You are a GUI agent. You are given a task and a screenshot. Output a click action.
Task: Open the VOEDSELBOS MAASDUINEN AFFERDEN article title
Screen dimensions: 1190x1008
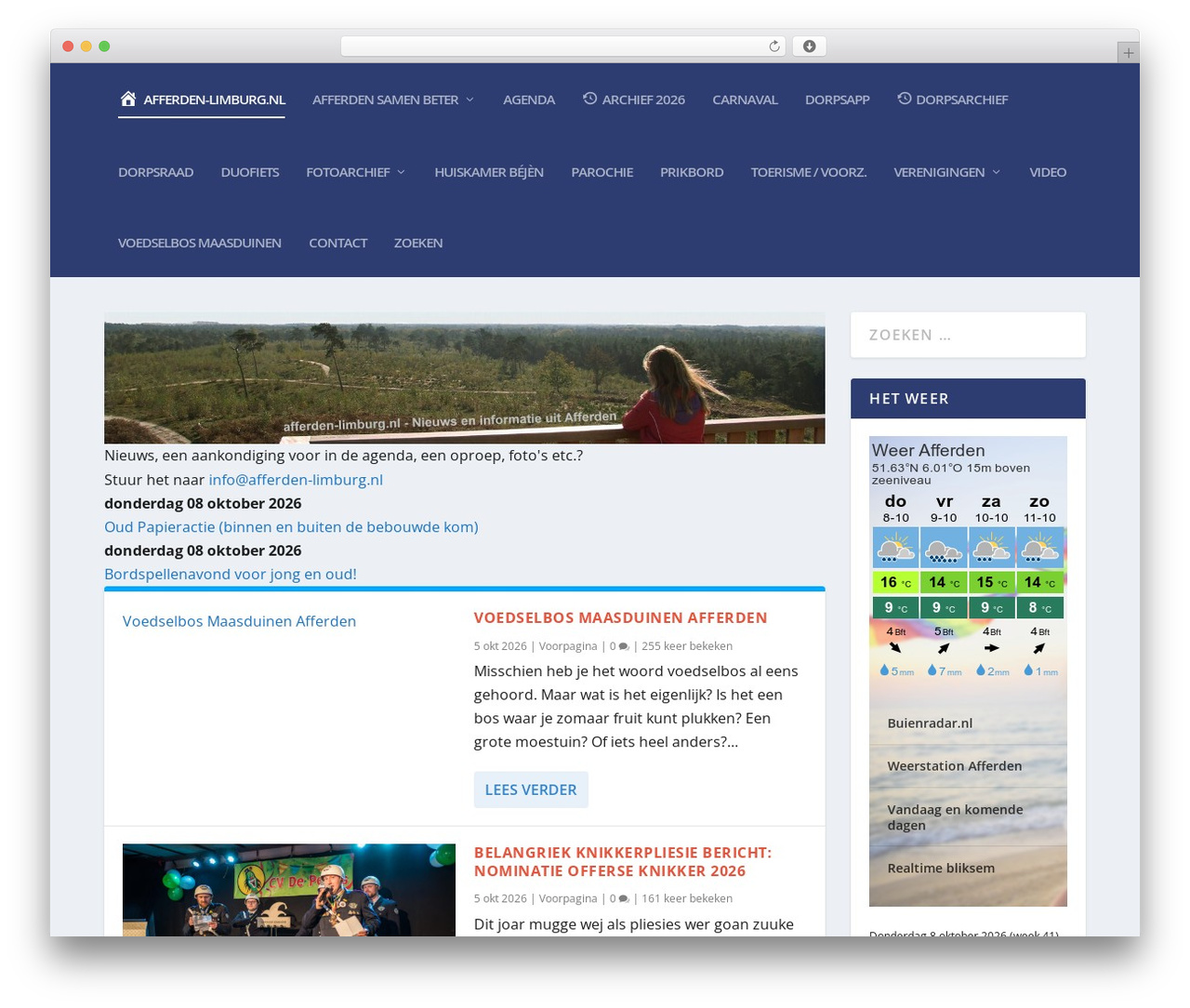coord(620,617)
